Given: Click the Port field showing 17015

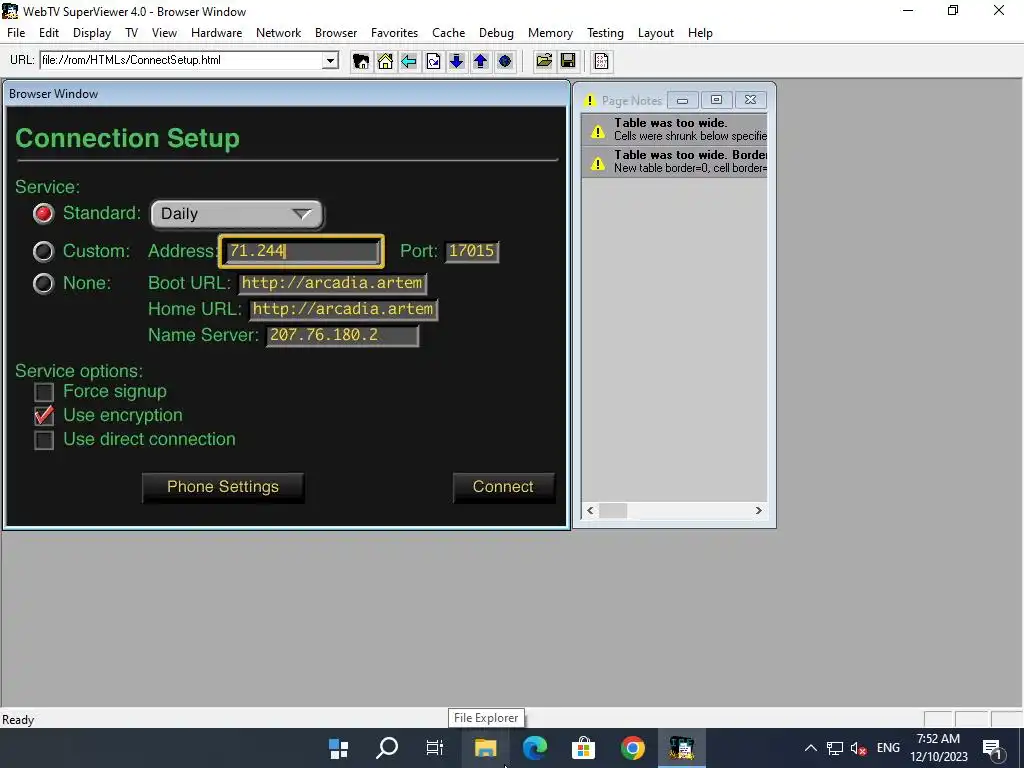Looking at the screenshot, I should pyautogui.click(x=472, y=251).
